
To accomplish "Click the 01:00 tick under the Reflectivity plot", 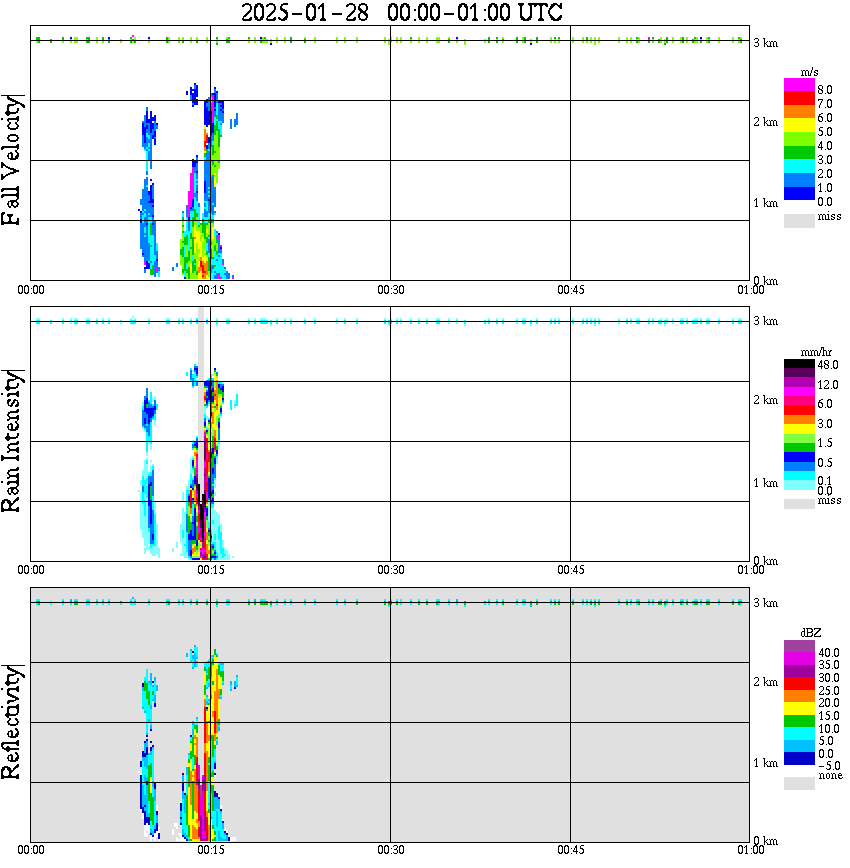I will [x=750, y=849].
